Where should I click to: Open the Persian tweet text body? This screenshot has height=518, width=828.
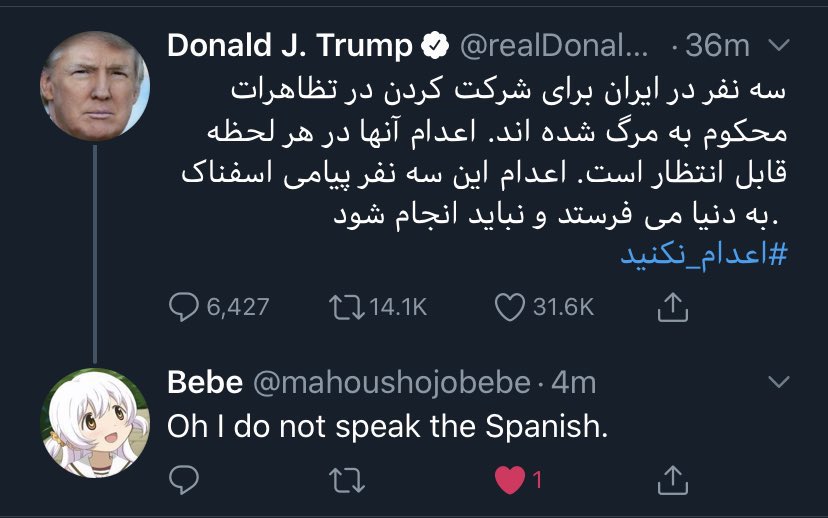pyautogui.click(x=483, y=153)
